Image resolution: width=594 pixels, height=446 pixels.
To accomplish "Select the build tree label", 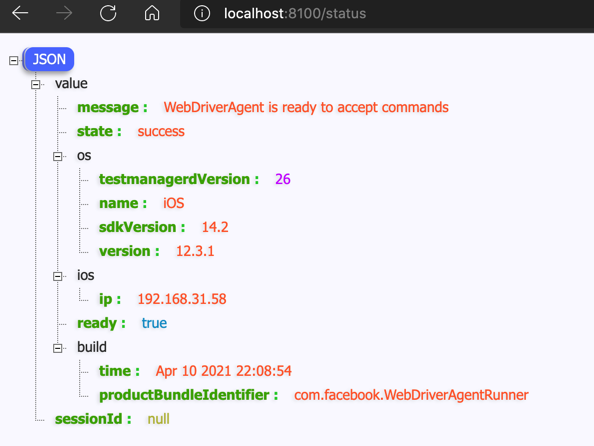I will [x=92, y=347].
